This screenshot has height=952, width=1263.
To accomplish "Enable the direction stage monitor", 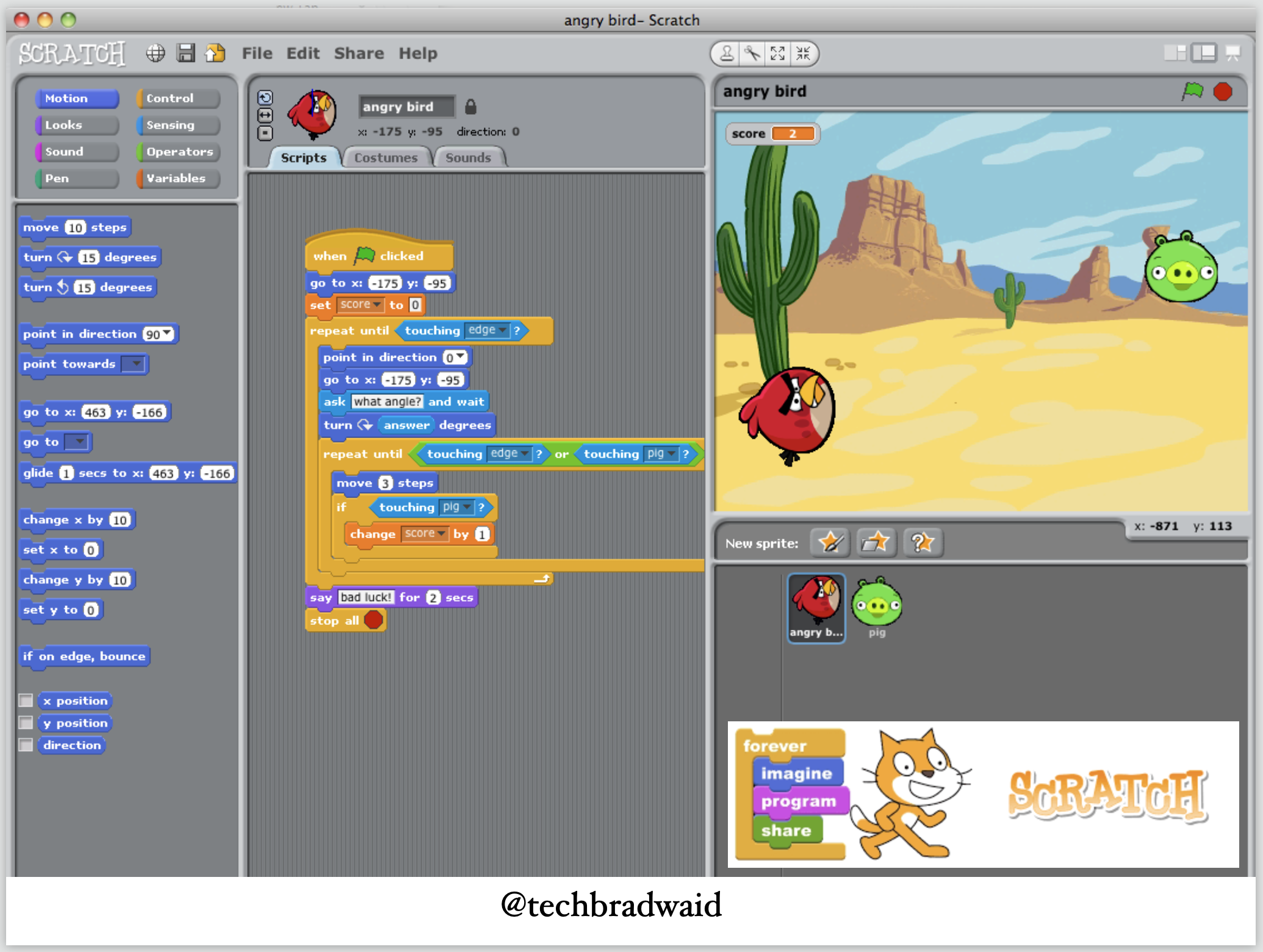I will point(26,745).
